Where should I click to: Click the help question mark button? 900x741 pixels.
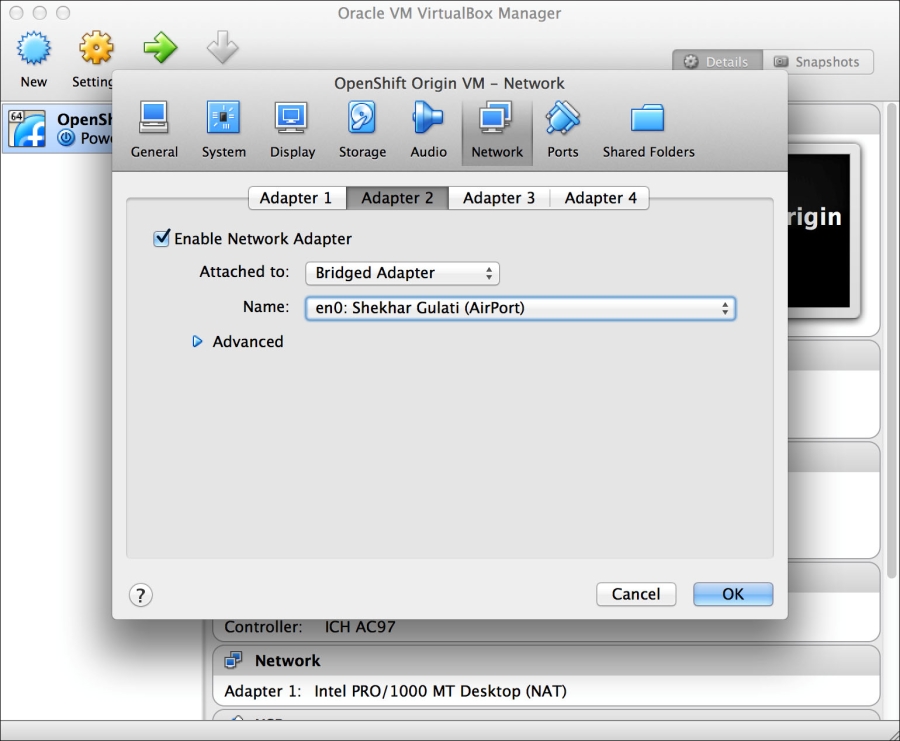point(141,595)
